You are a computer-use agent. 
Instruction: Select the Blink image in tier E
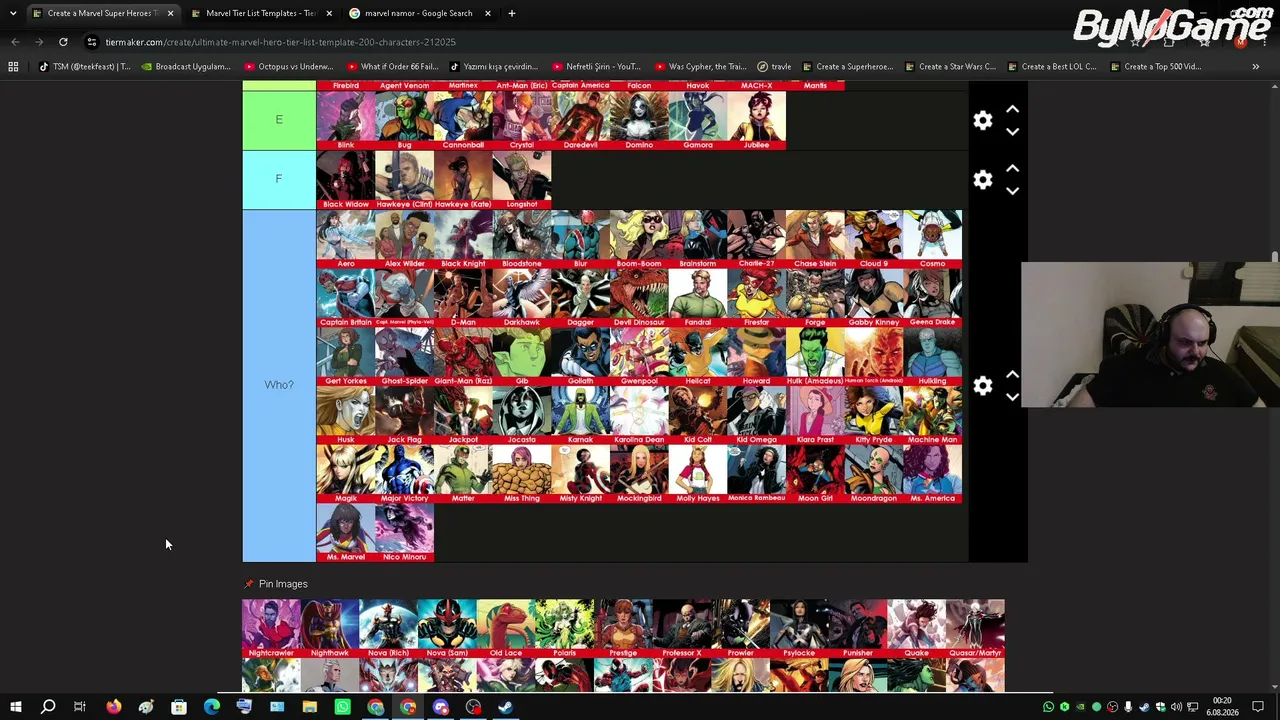click(346, 121)
